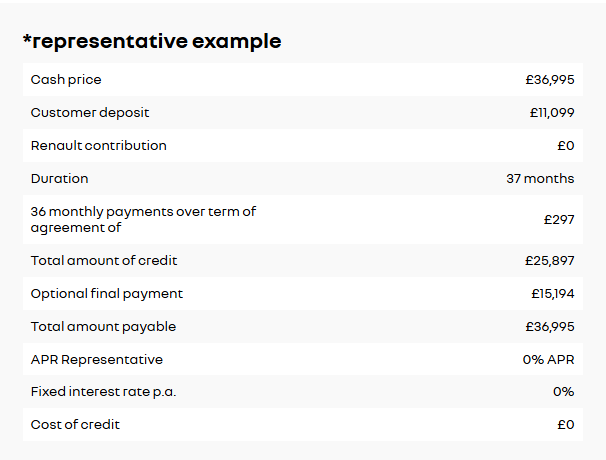Click the £0 cost of credit value
Screen dimensions: 606x460
pos(566,425)
